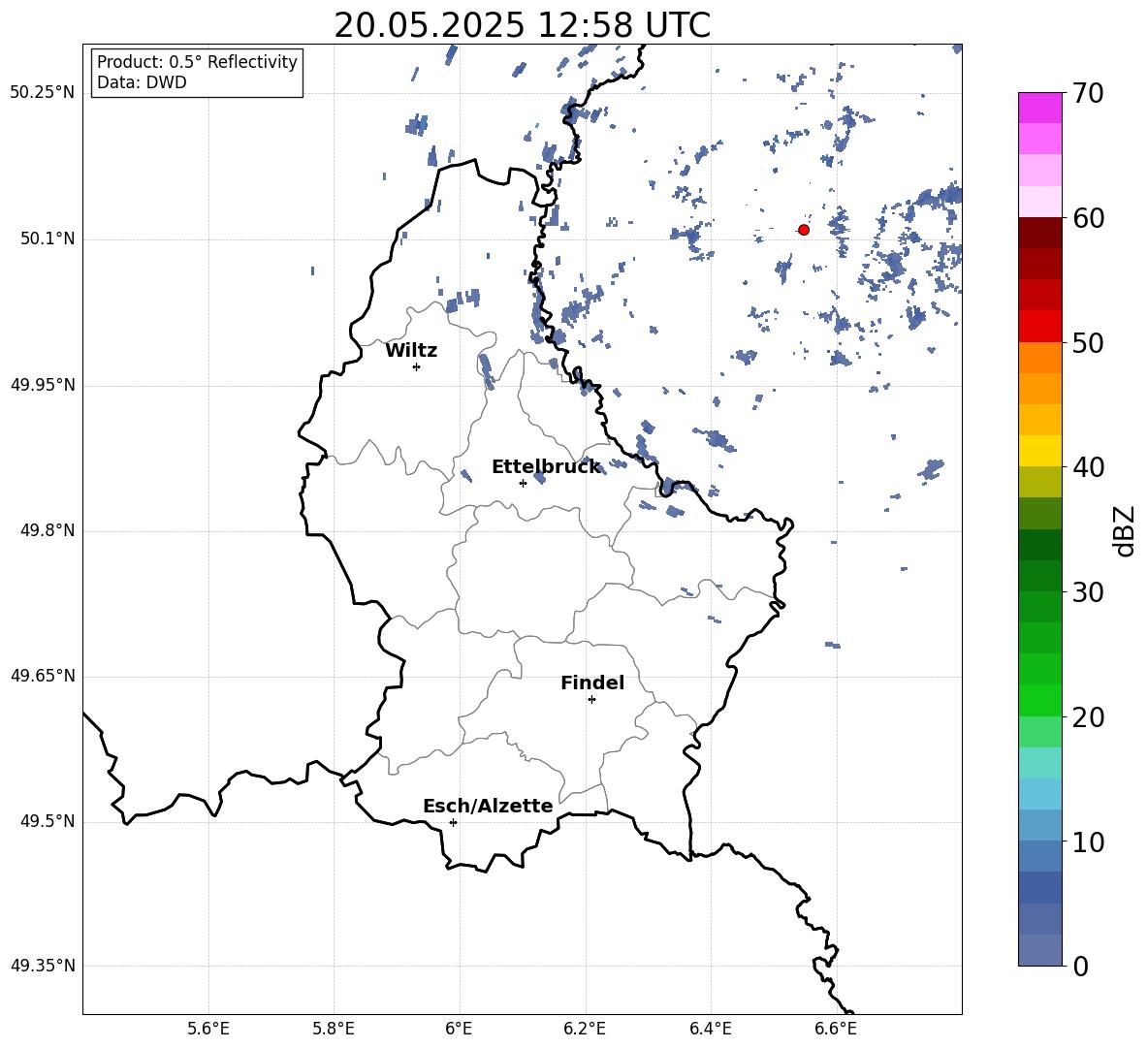Click the 50.25°N latitude label
This screenshot has width=1148, height=1048.
click(43, 93)
